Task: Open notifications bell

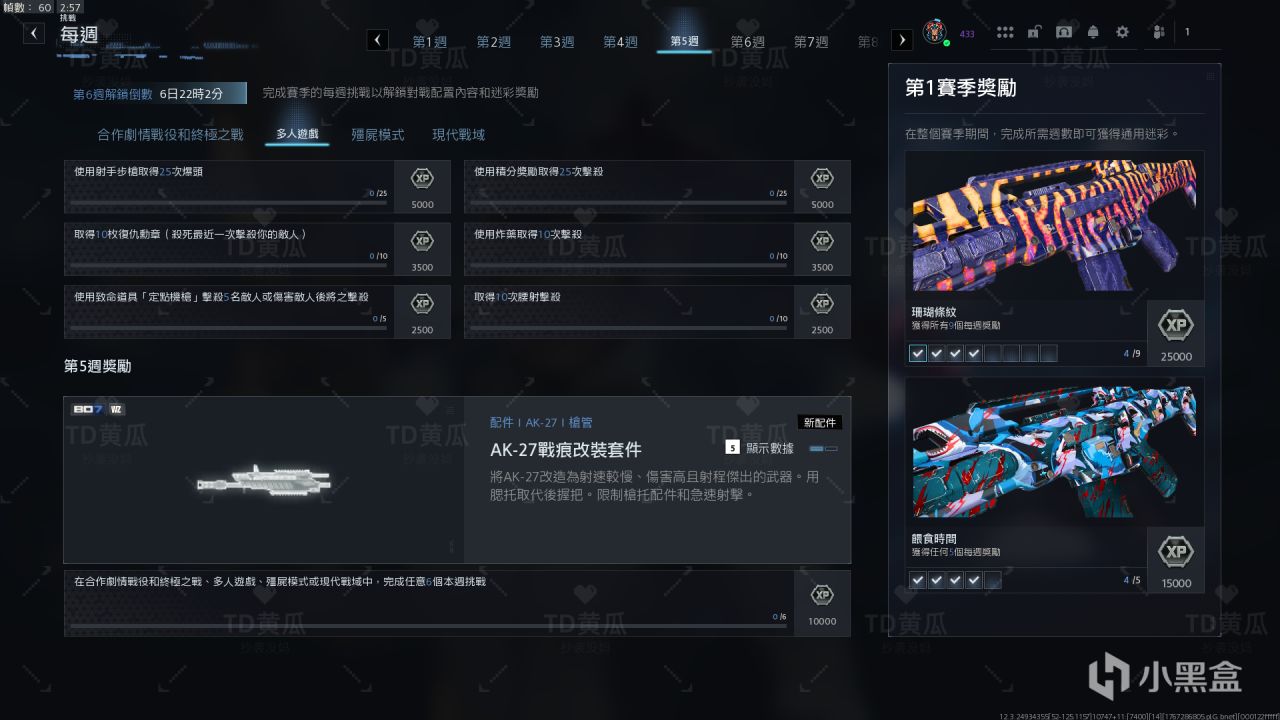Action: tap(1094, 32)
